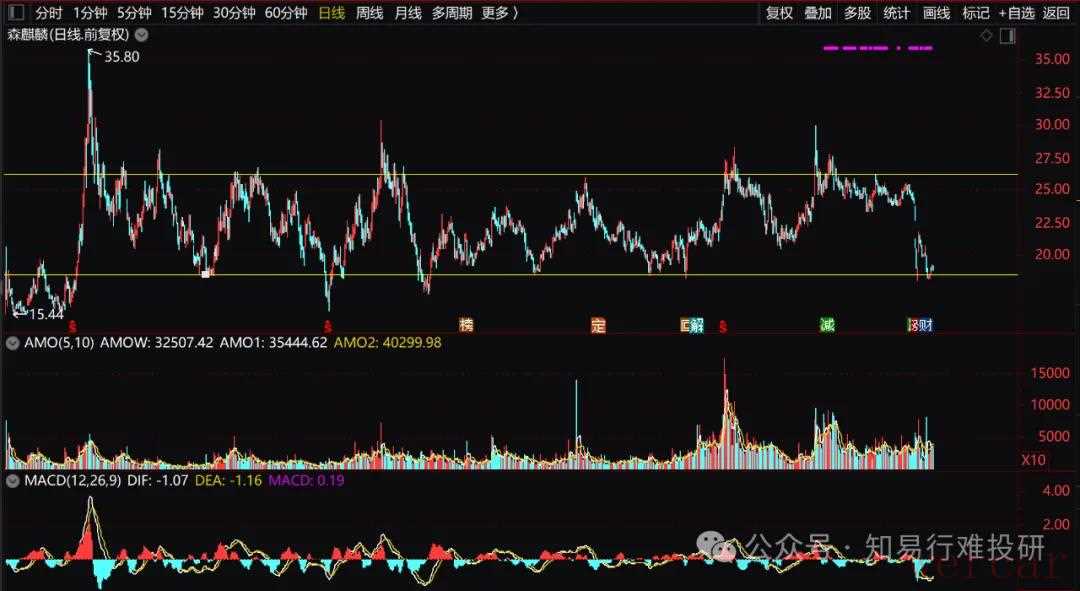
Task: Click the diamond icon above the chart
Action: click(986, 36)
